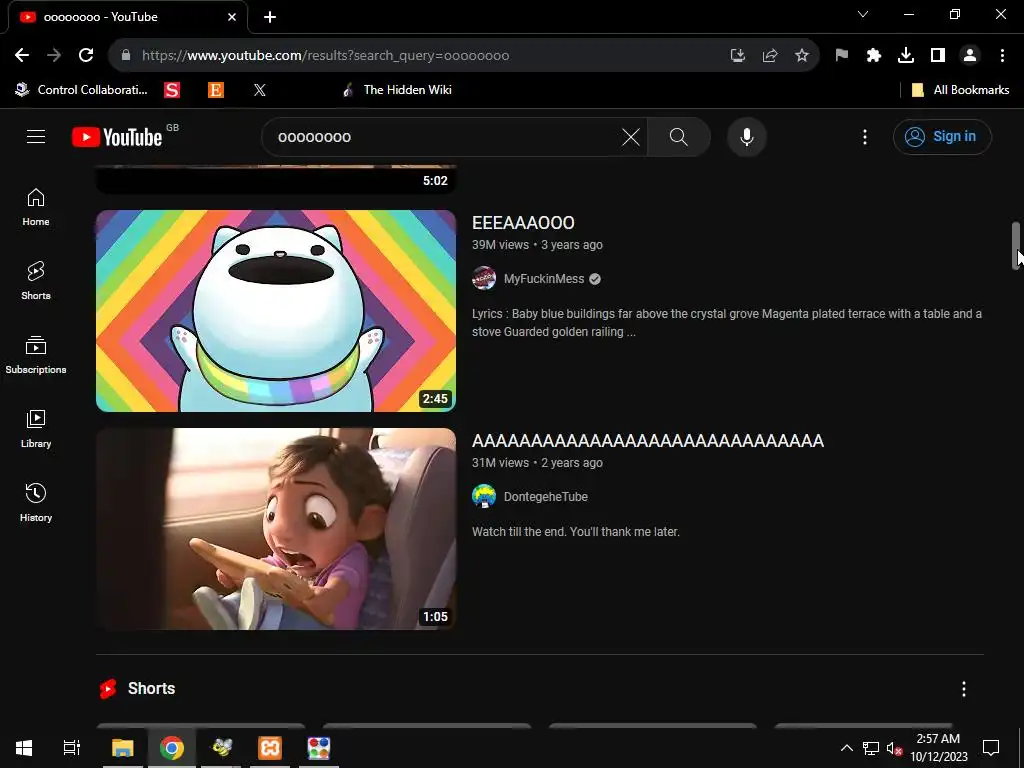Image resolution: width=1024 pixels, height=768 pixels.
Task: Click the browser back arrow
Action: point(22,55)
